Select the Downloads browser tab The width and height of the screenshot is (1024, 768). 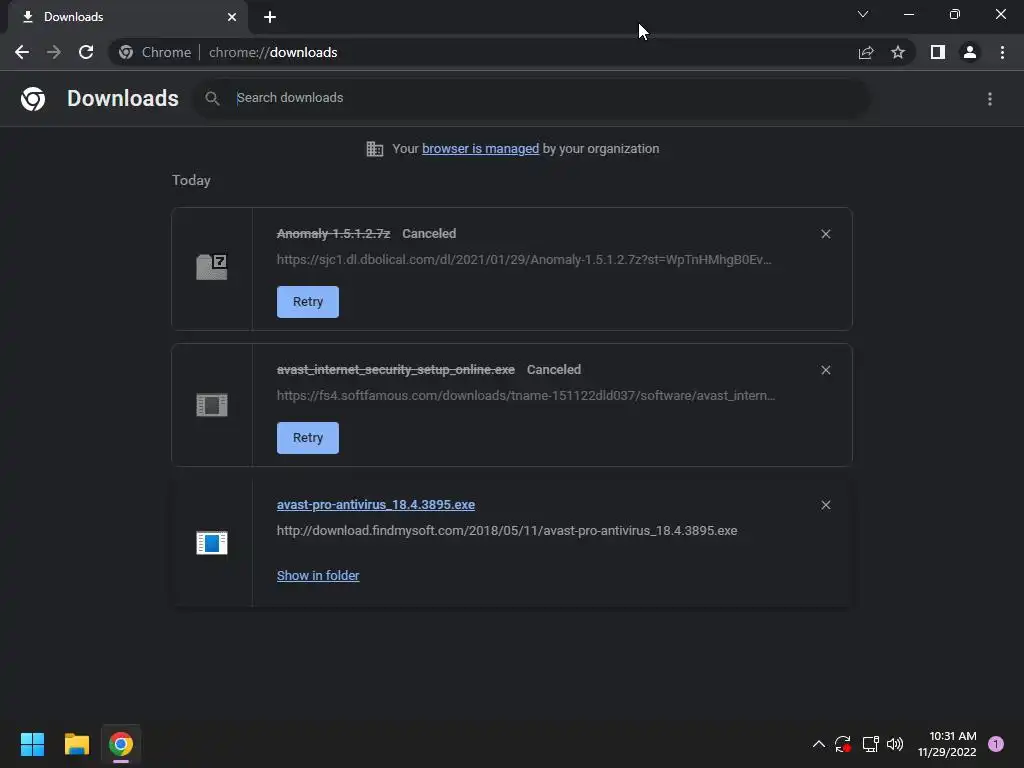pos(128,17)
